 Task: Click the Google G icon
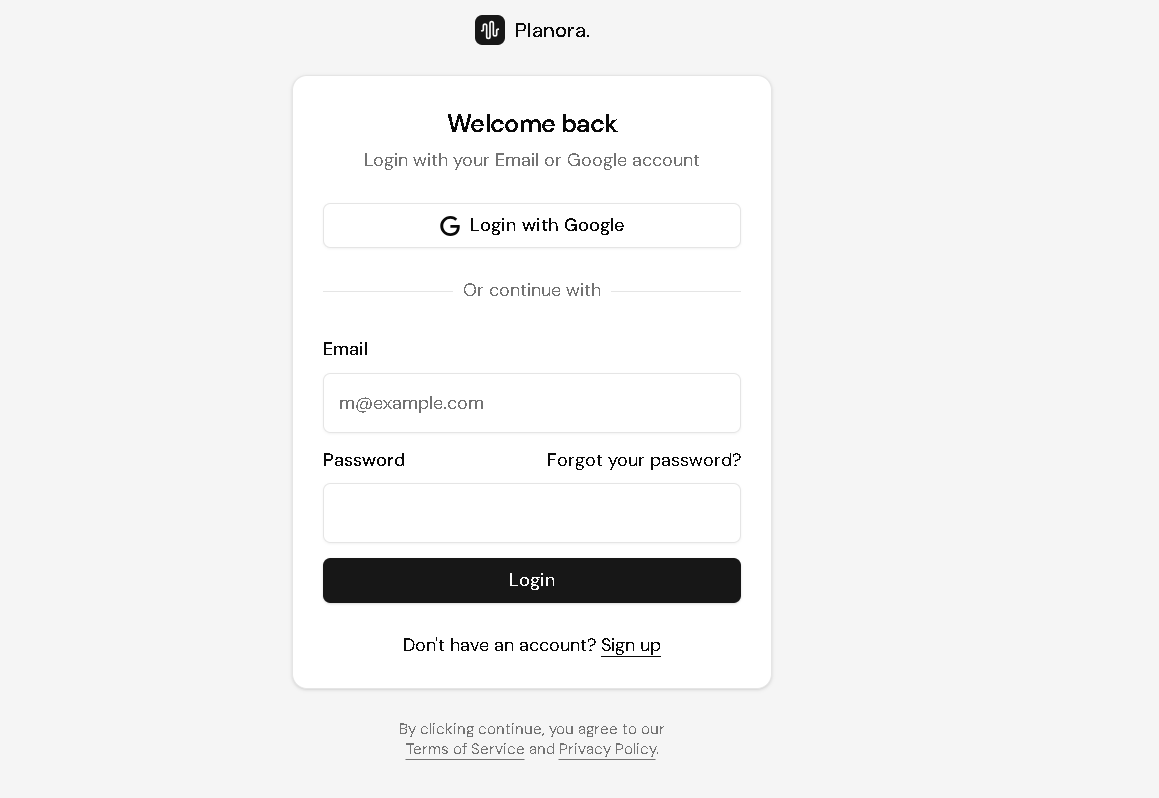pos(450,226)
